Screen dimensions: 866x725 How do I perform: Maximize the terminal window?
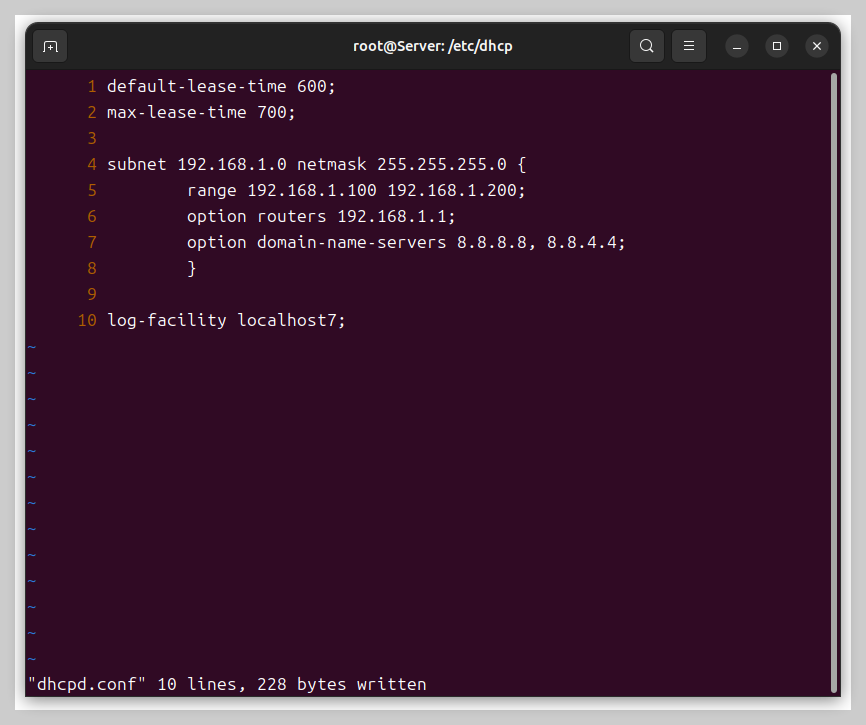pyautogui.click(x=777, y=46)
